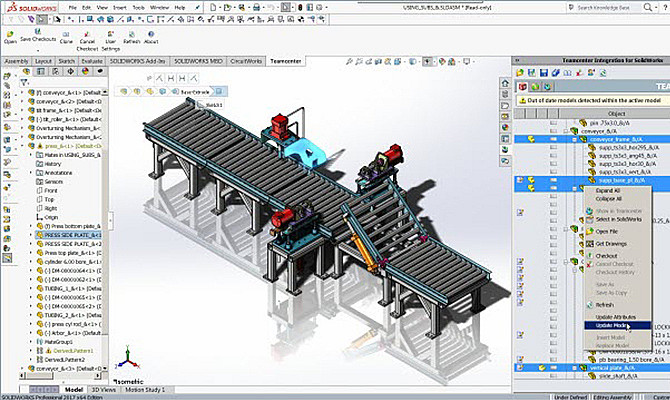
Task: Choose Get Drawings from the context menu
Action: 611,244
